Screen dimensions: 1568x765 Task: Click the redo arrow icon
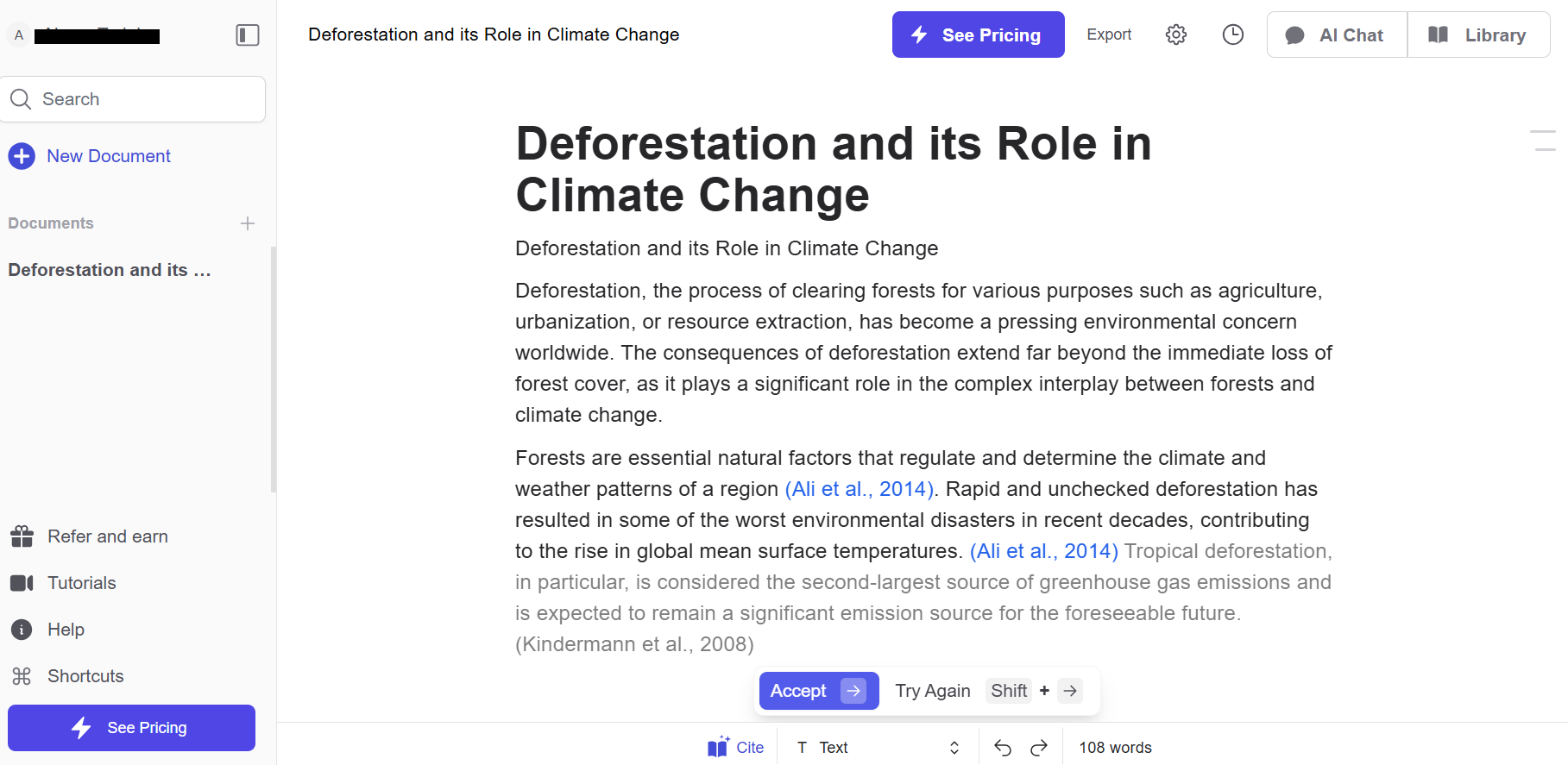(1039, 748)
